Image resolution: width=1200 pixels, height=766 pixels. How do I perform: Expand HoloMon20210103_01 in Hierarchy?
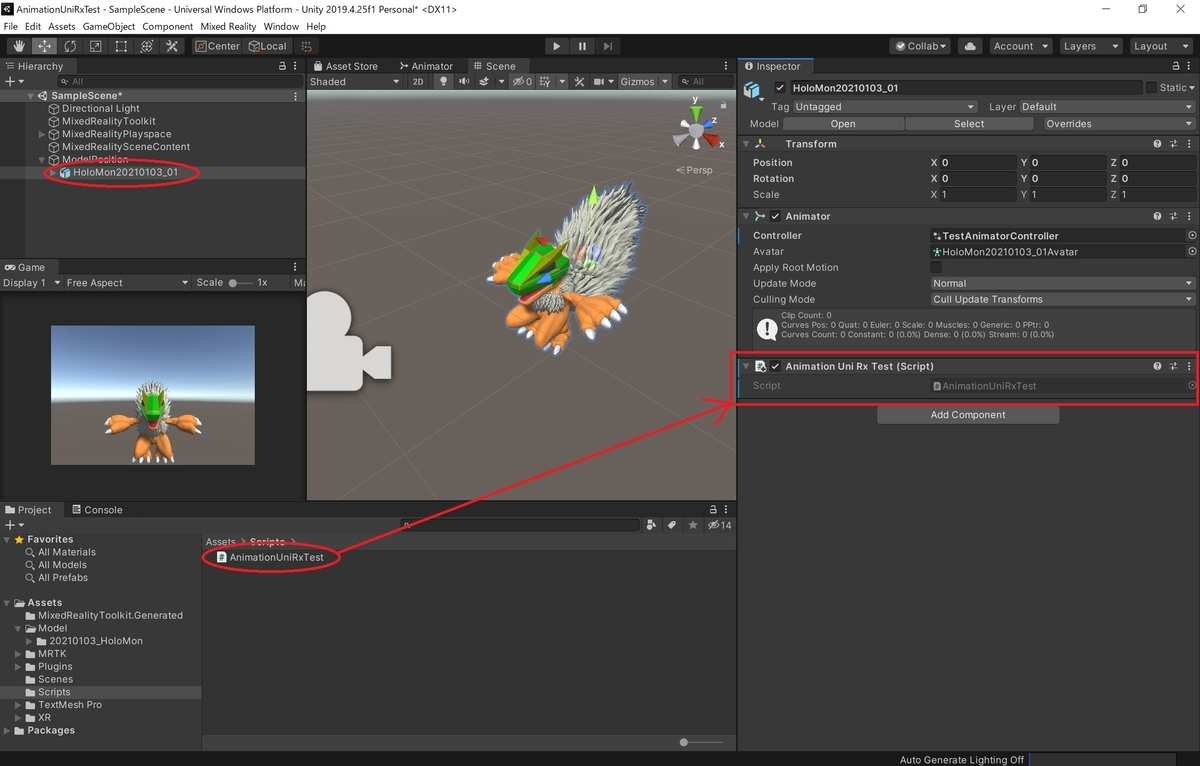click(x=52, y=173)
